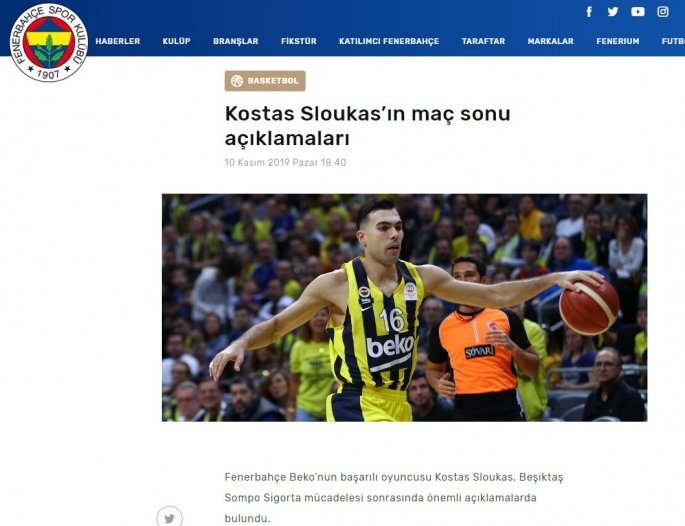Share article via round Twitter button
Viewport: 685px width, 526px height.
(170, 517)
